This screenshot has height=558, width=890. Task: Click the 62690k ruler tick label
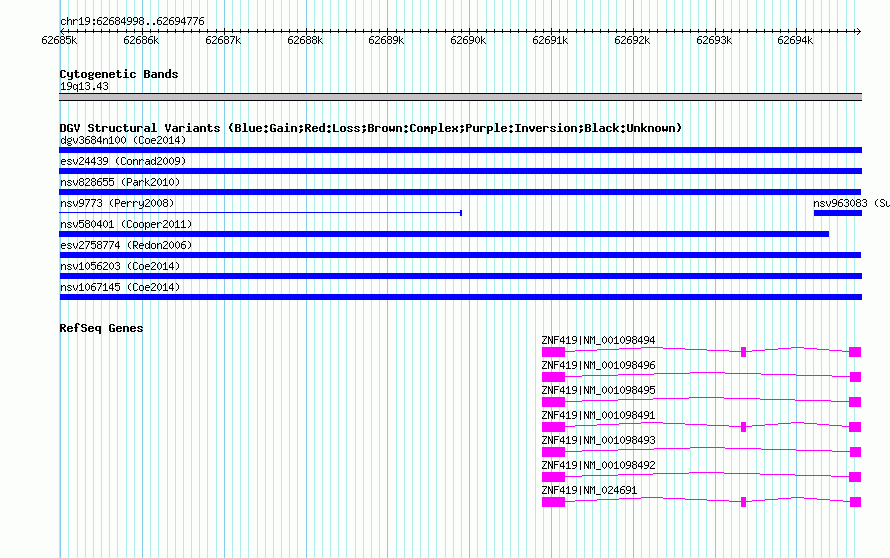(468, 40)
